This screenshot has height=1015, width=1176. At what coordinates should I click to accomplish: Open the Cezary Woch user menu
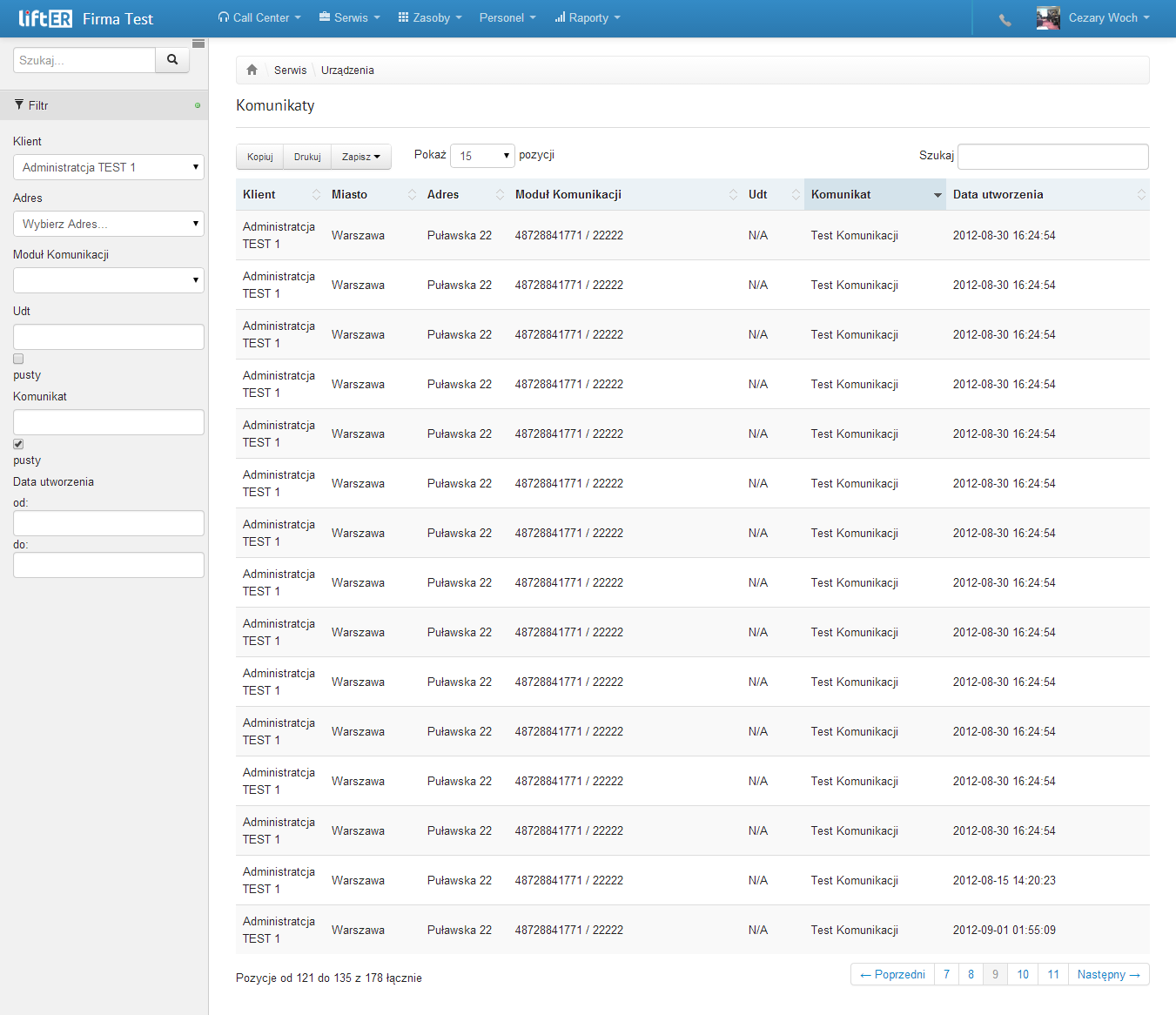pos(1109,18)
